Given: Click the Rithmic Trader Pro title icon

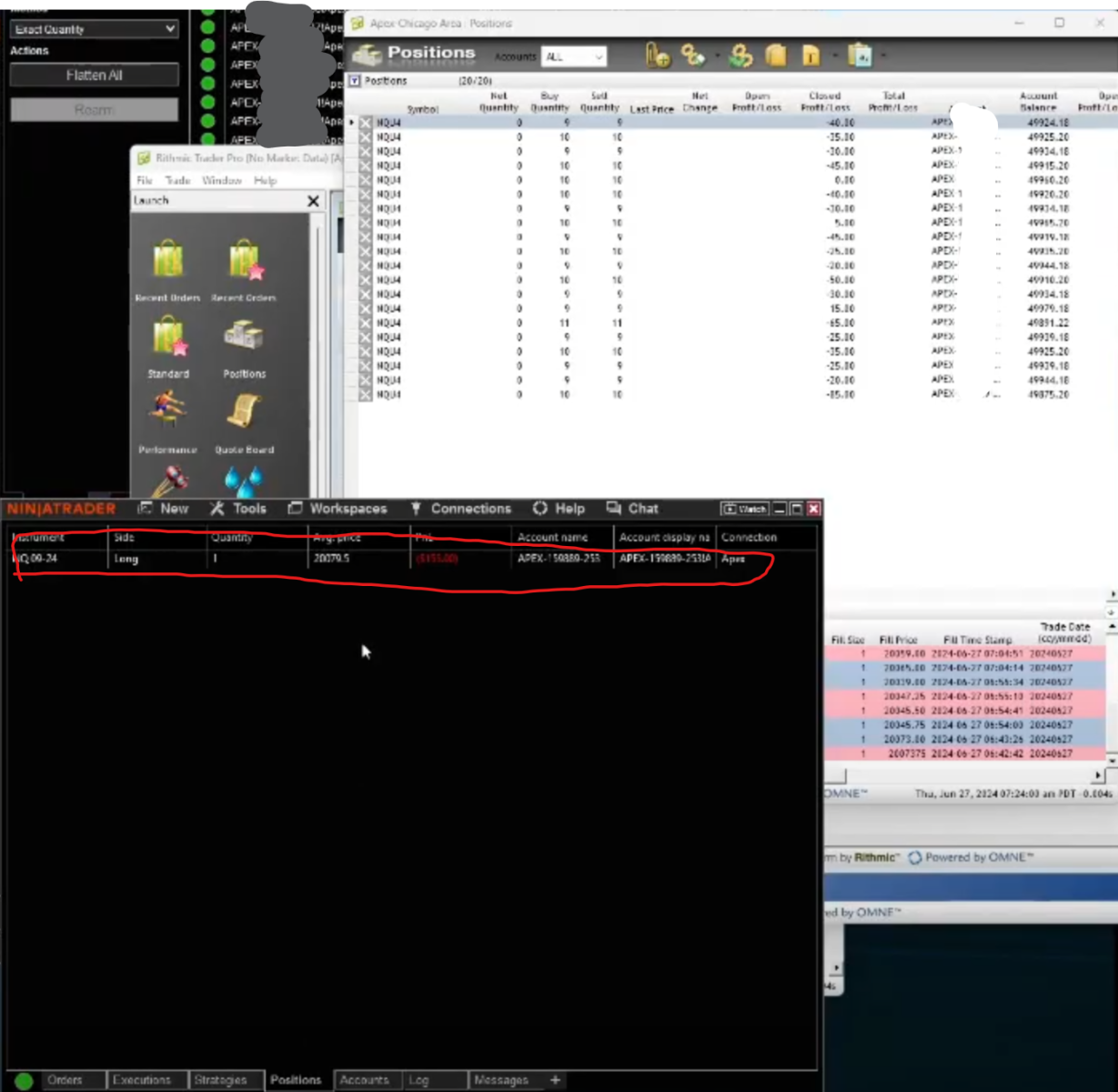Looking at the screenshot, I should (x=144, y=157).
